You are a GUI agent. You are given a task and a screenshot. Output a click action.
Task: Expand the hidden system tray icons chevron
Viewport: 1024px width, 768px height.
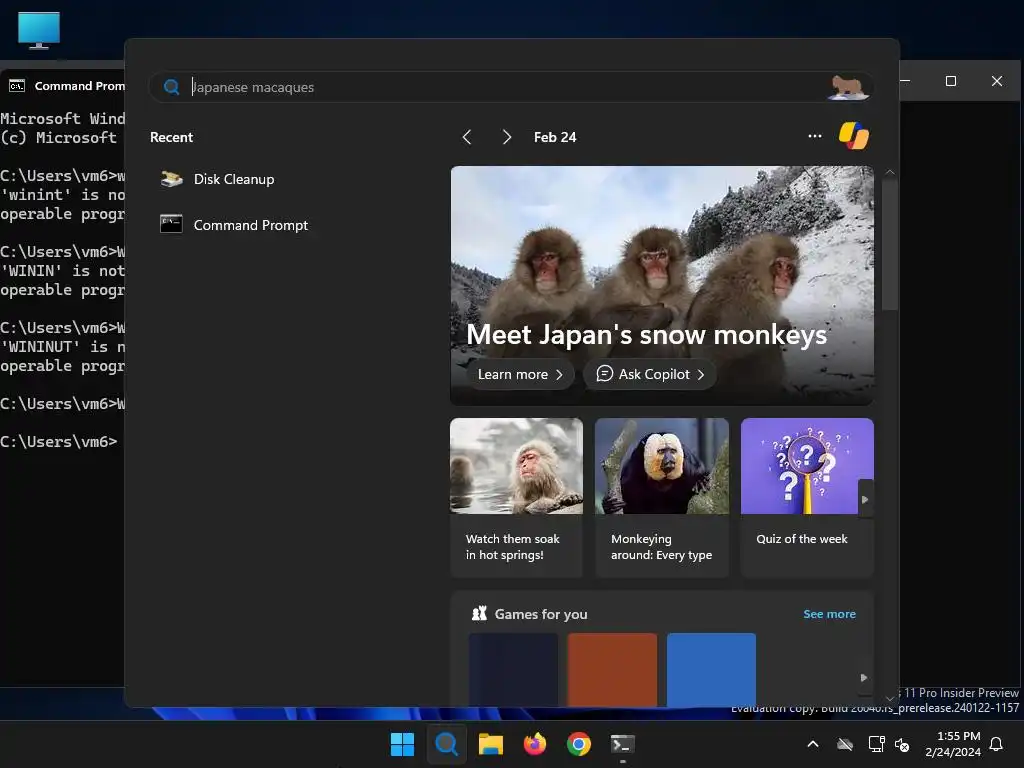click(x=813, y=744)
